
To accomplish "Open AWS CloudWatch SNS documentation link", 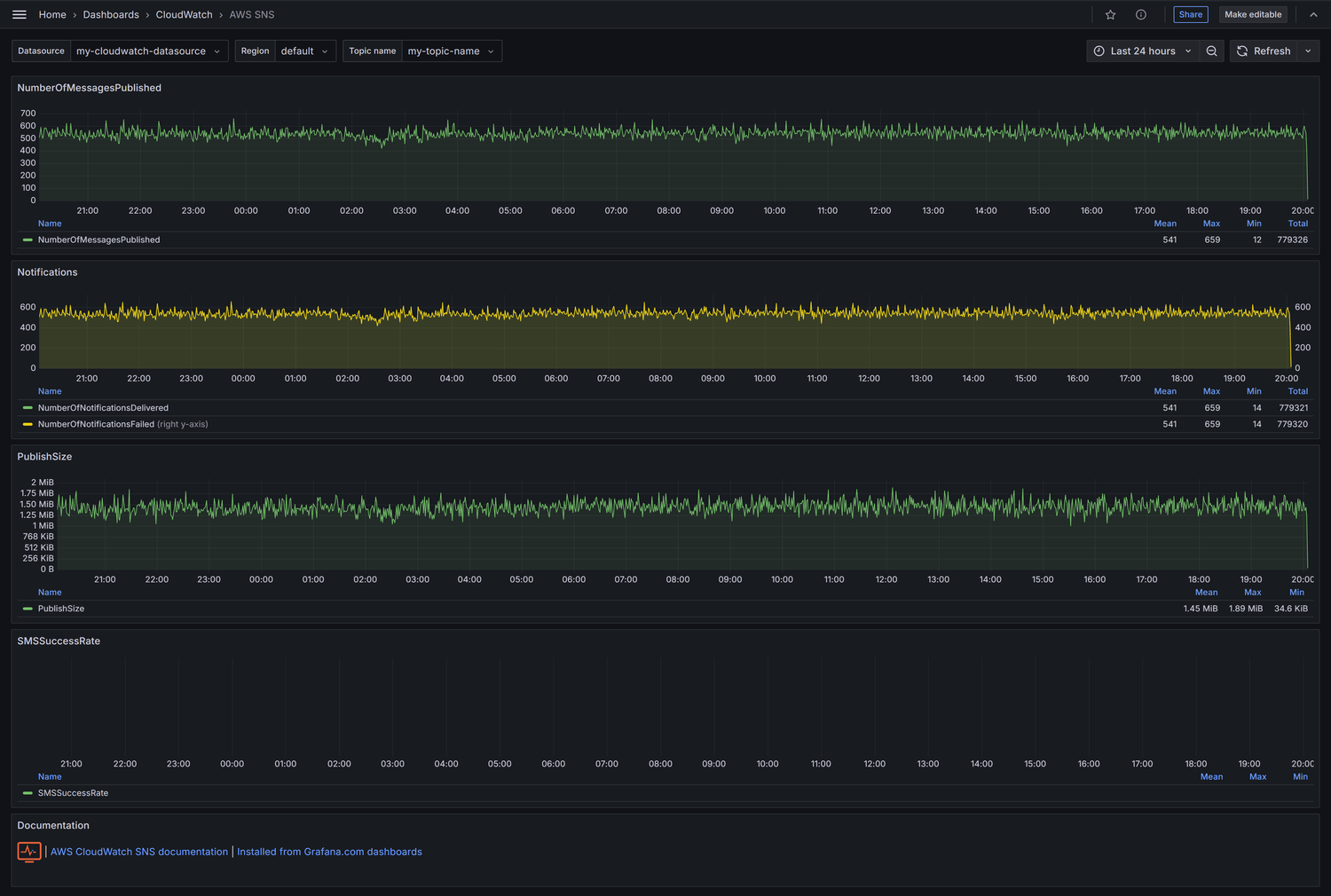I will (x=139, y=852).
